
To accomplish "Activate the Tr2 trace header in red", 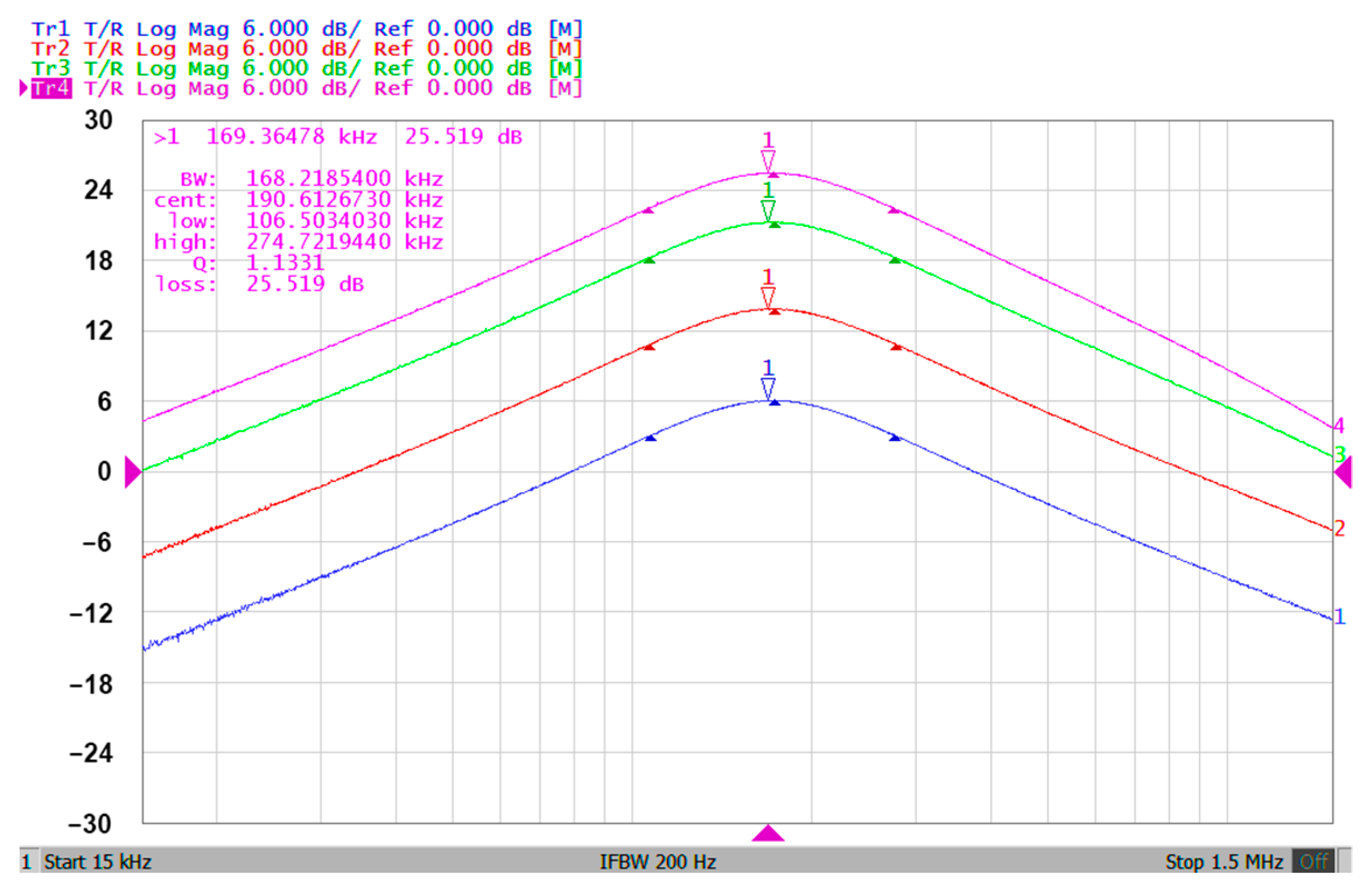I will coord(50,49).
